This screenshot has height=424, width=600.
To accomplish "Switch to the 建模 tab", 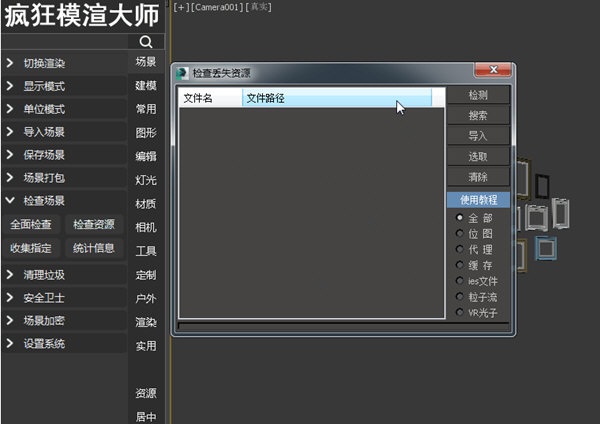I will 146,85.
